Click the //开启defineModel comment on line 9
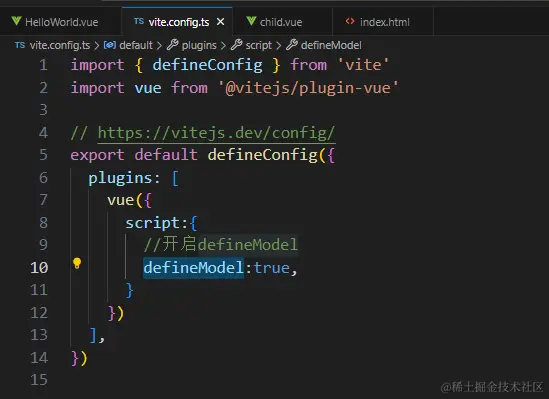The width and height of the screenshot is (549, 399). [221, 245]
